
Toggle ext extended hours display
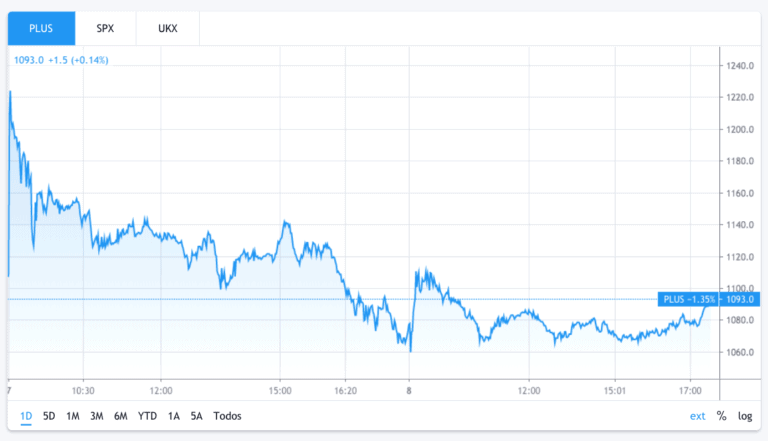coord(697,416)
